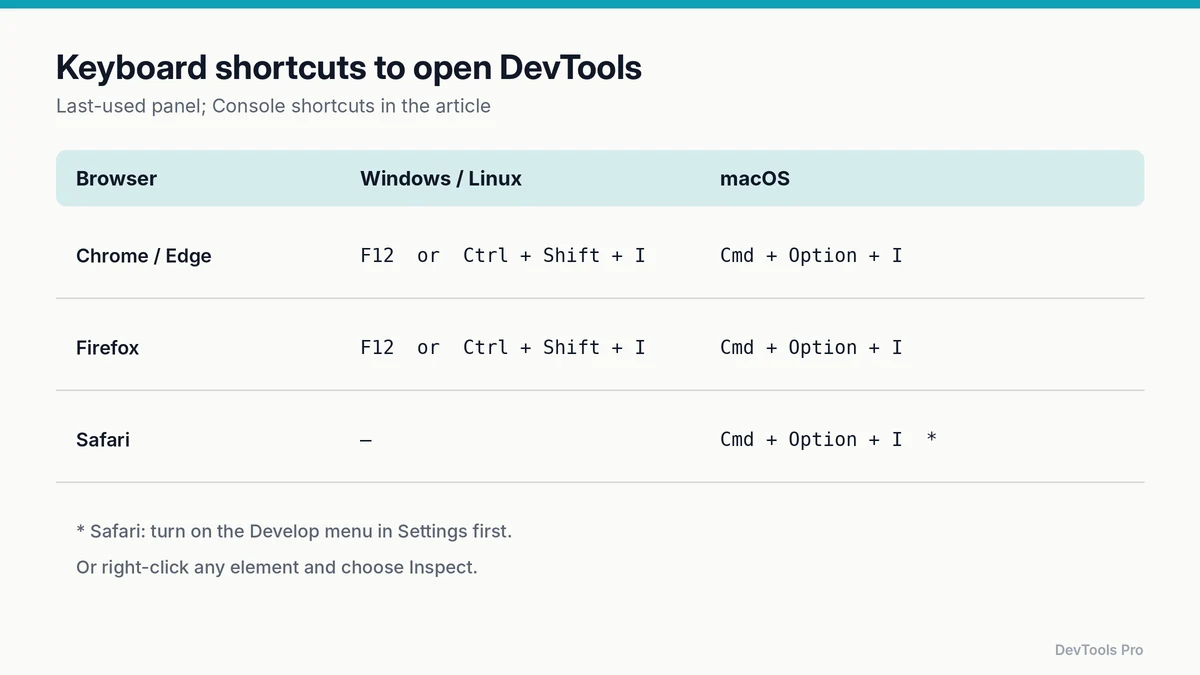Click the 'Browser' column header

116,179
